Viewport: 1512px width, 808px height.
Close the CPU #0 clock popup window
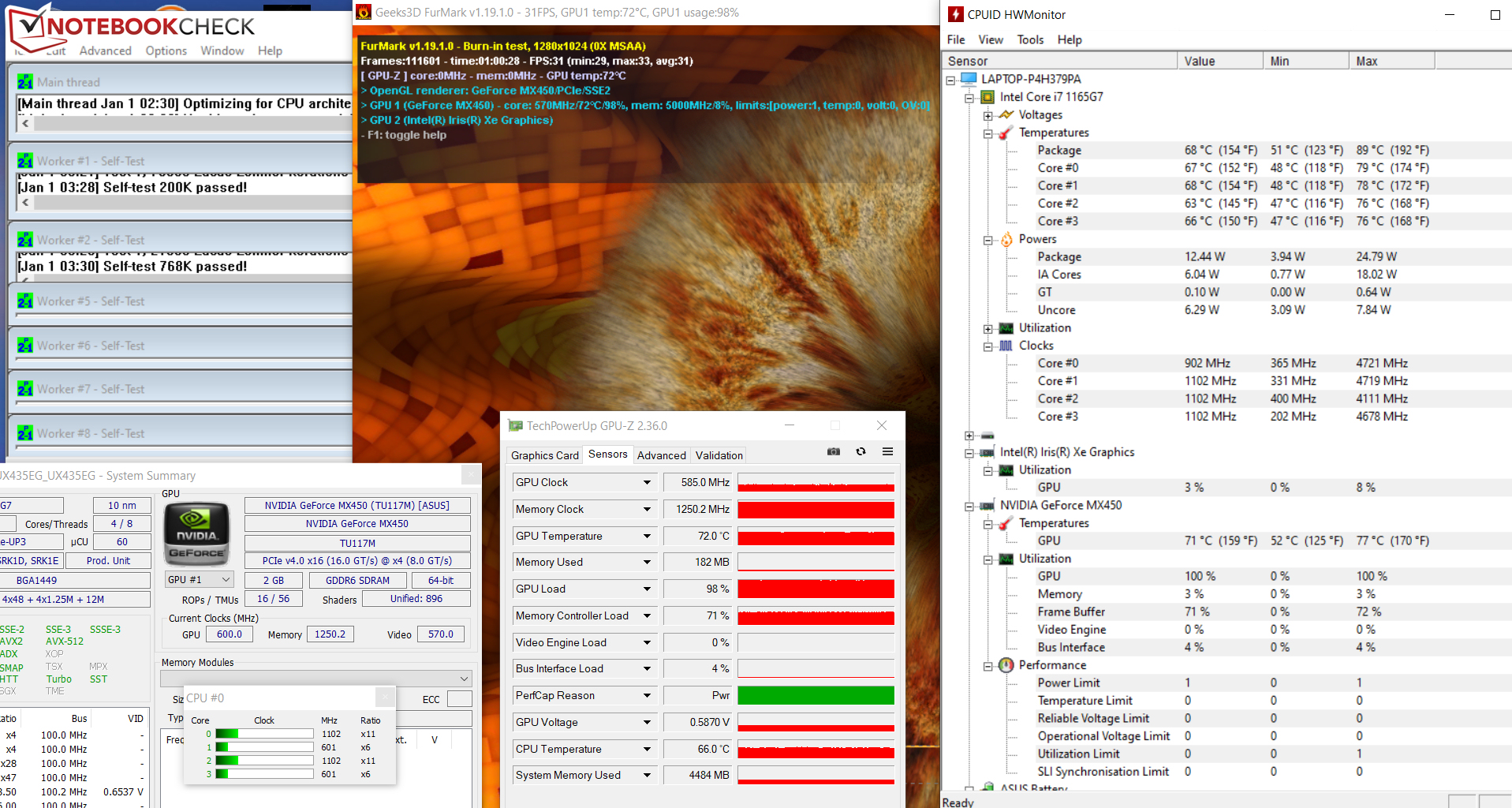[x=384, y=698]
